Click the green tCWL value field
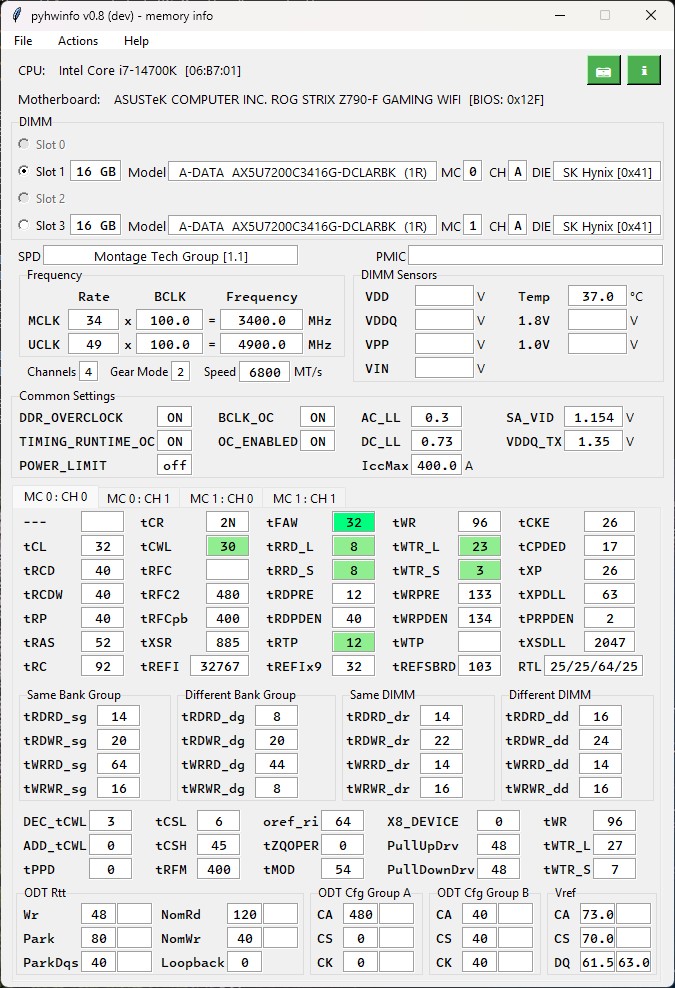This screenshot has width=675, height=988. (x=228, y=546)
